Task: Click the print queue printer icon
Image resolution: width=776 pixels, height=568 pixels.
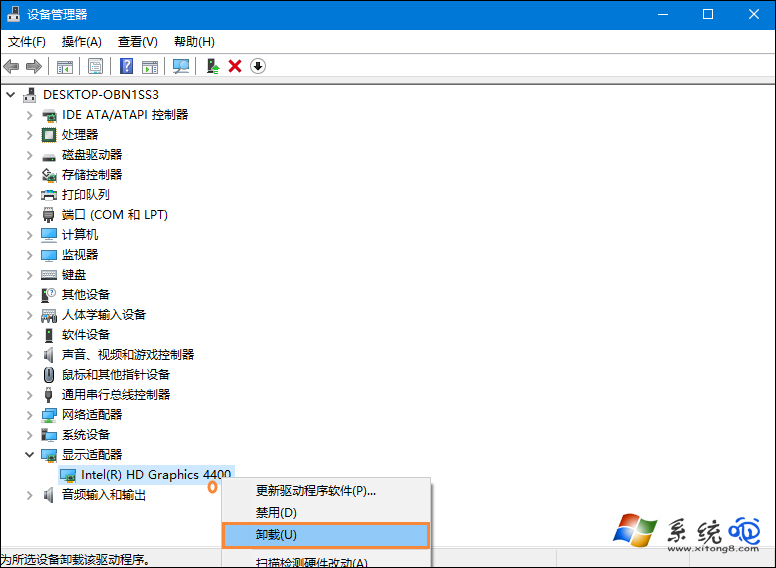Action: point(49,195)
